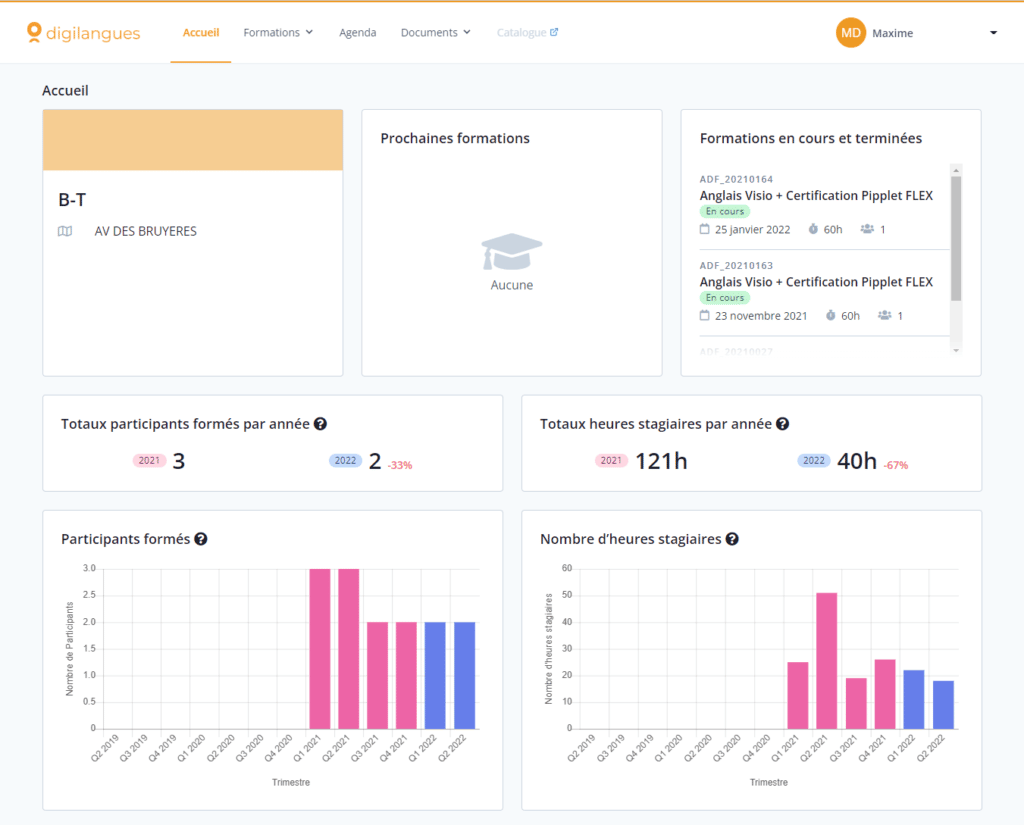Open training ADF_20210163 Anglais Visio
The height and width of the screenshot is (825, 1024).
coord(816,282)
